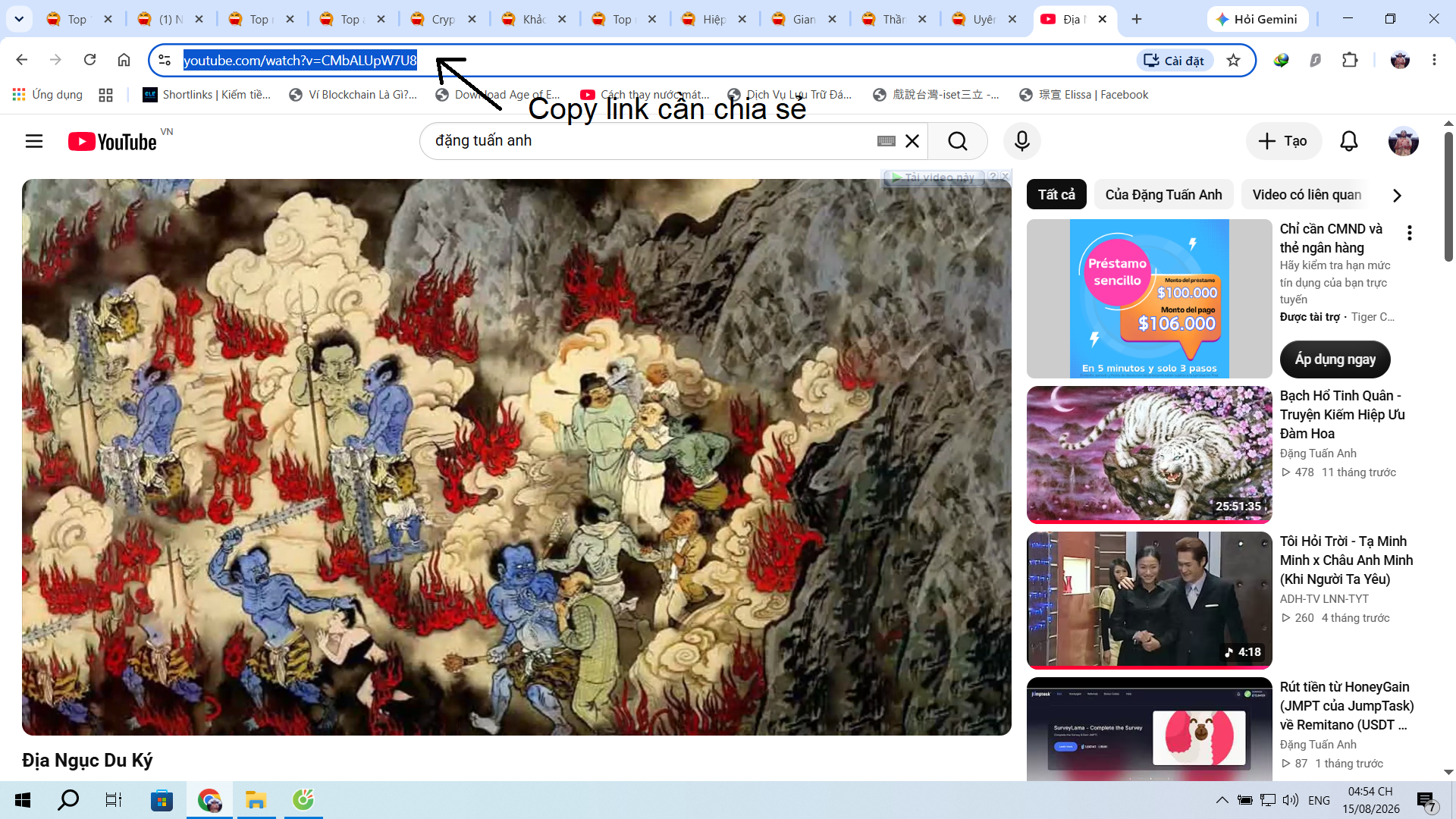
Task: Switch to the "Hiệp" browser tab
Action: (x=714, y=19)
